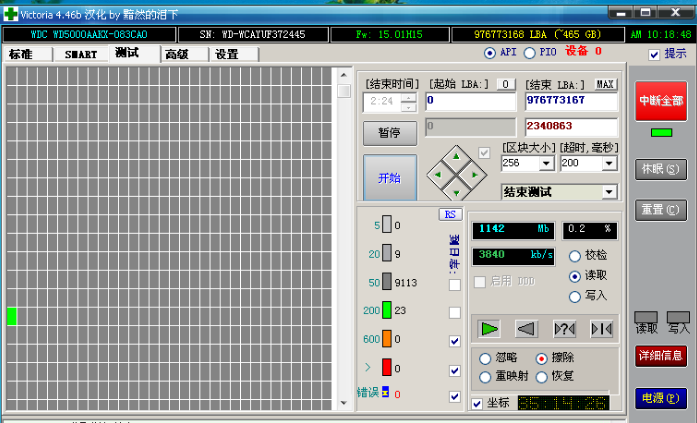Click the 起始 LBA input field
697x423 pixels.
click(x=469, y=101)
